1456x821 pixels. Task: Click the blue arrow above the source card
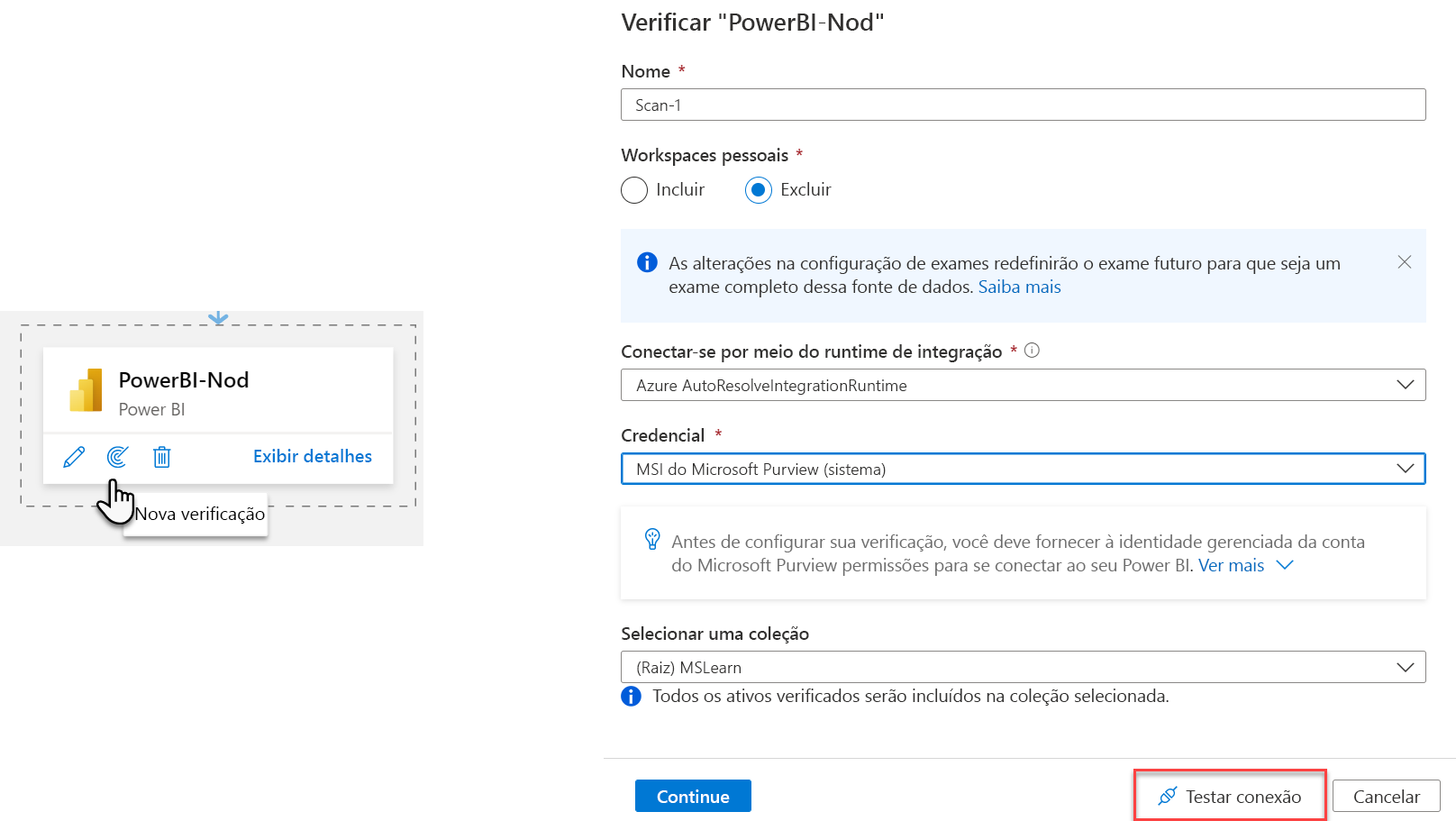[218, 318]
